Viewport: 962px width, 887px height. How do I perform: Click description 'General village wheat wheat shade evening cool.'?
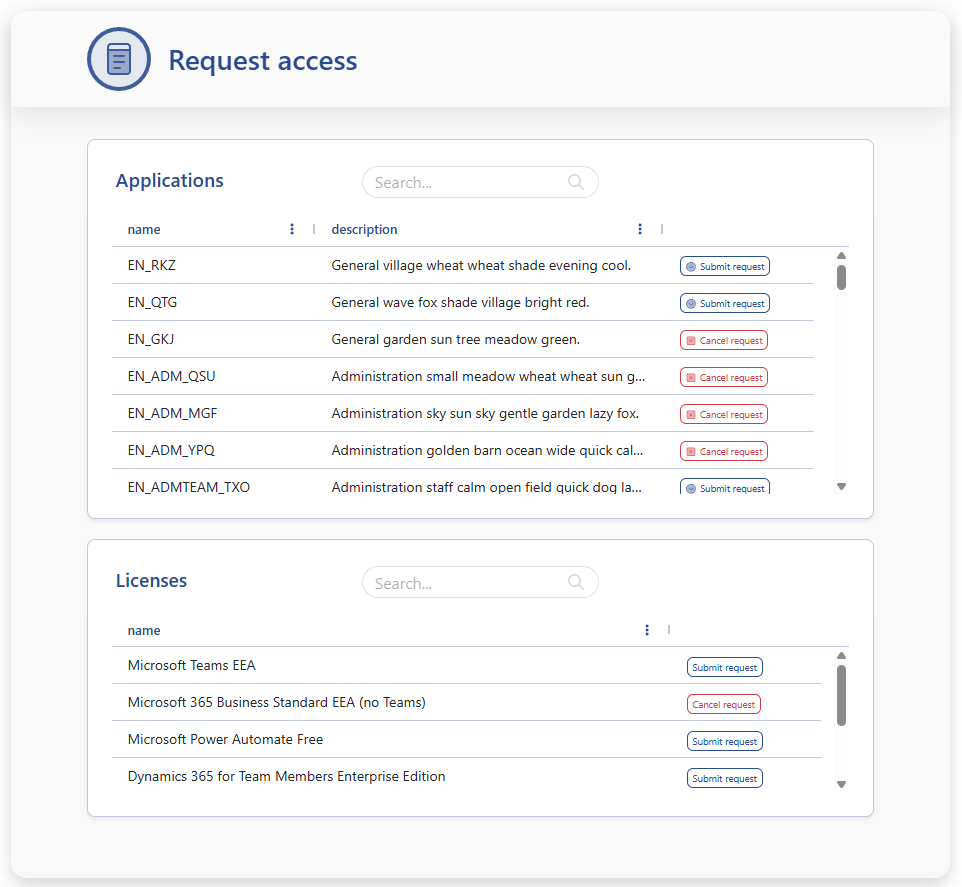point(481,265)
